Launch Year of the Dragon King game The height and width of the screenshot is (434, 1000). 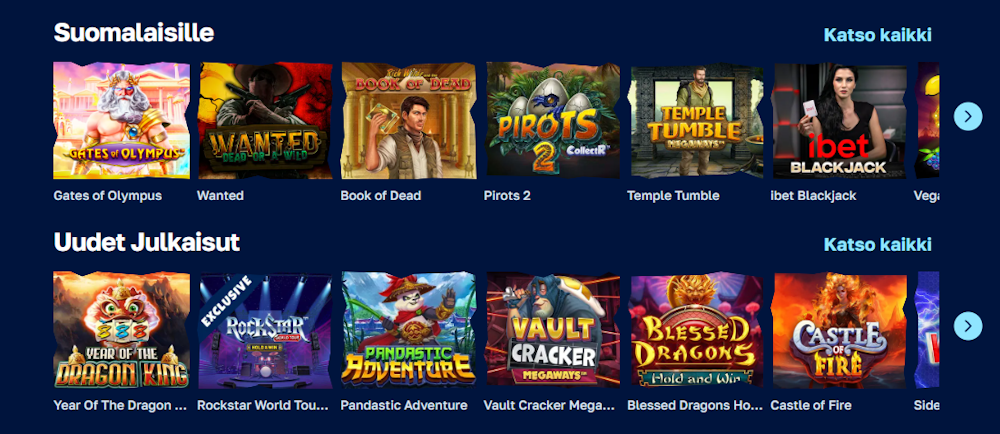121,330
